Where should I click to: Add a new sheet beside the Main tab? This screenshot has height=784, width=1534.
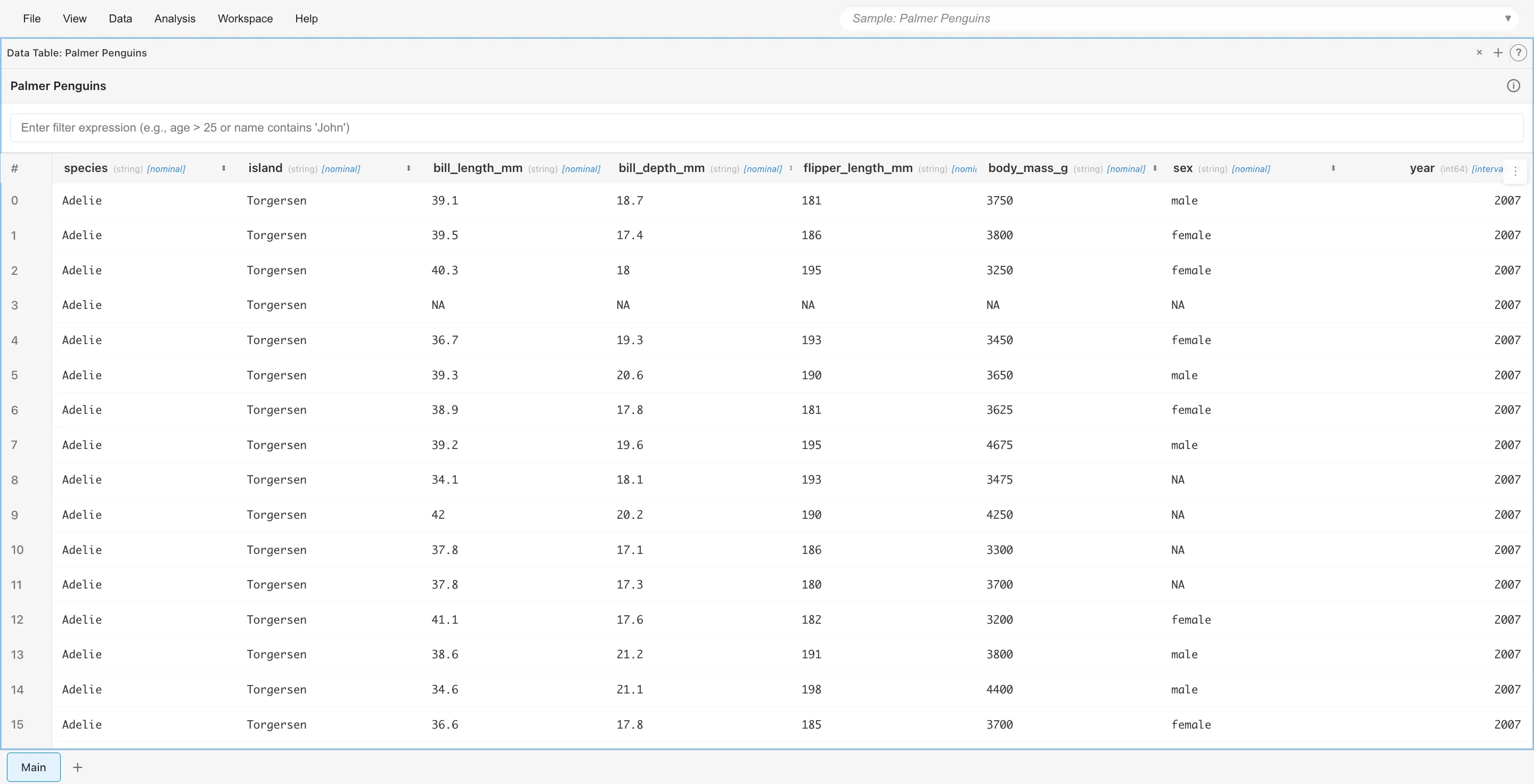pyautogui.click(x=77, y=767)
